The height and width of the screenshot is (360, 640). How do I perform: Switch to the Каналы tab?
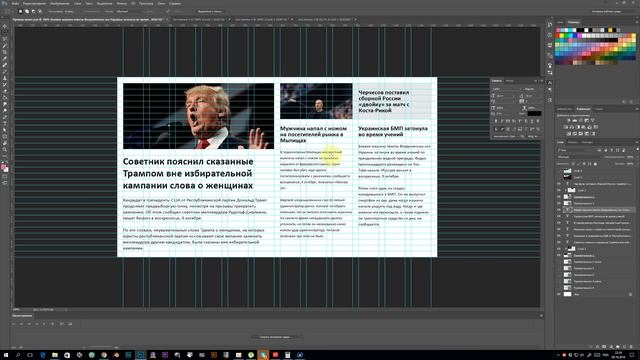[x=573, y=142]
